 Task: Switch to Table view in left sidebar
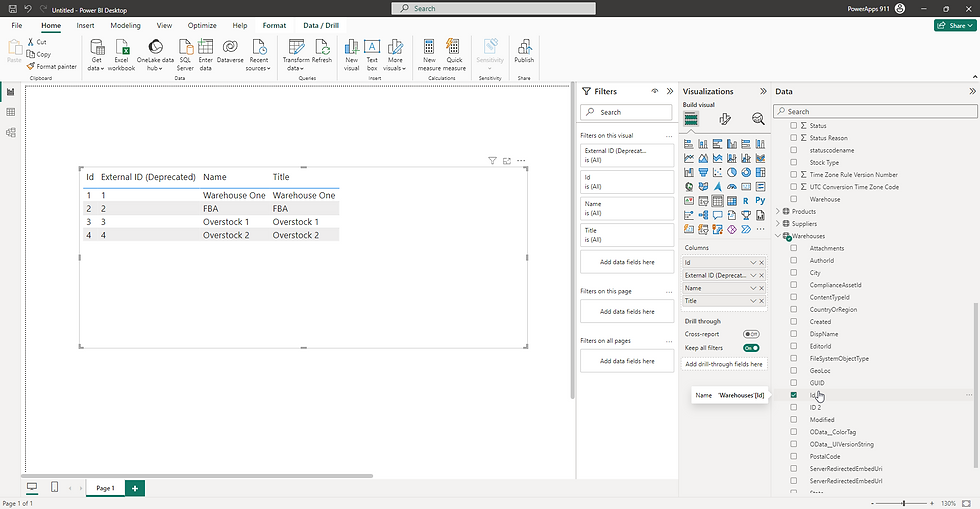(11, 112)
